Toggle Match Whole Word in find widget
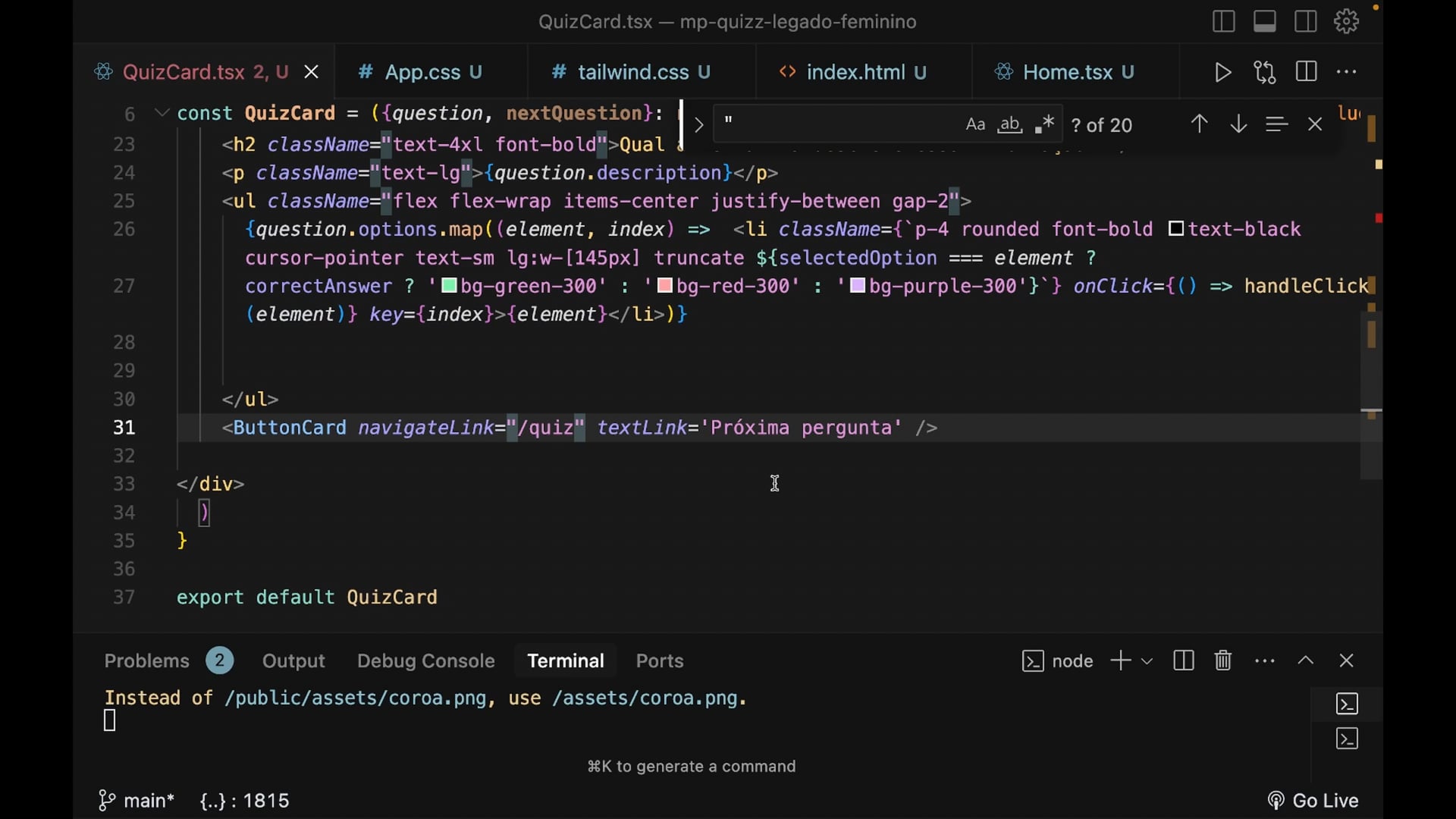The image size is (1456, 819). click(1010, 124)
